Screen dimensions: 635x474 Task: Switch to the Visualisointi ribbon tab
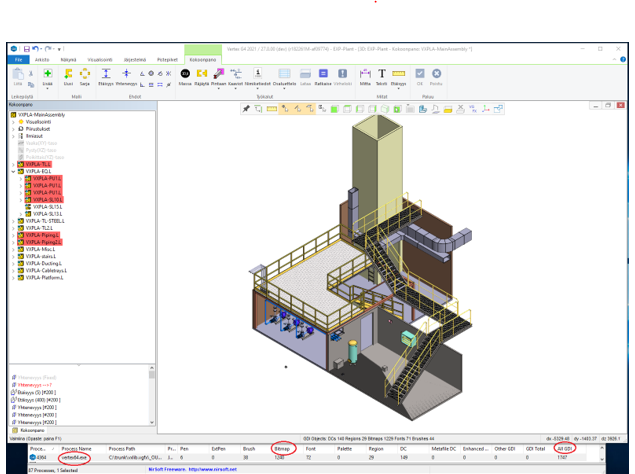pyautogui.click(x=102, y=60)
